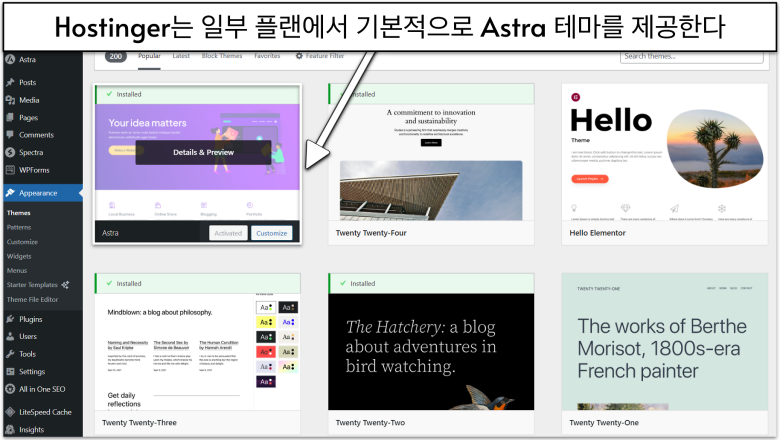Click the Comments speech bubble icon
The image size is (780, 440).
9,135
